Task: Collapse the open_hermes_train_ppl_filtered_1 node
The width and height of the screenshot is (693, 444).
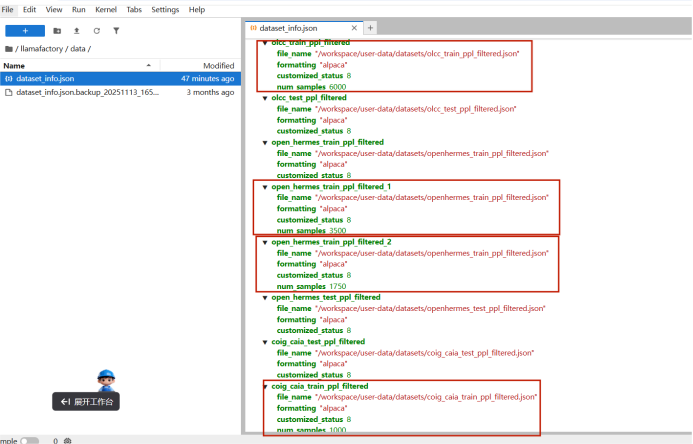Action: click(x=265, y=186)
